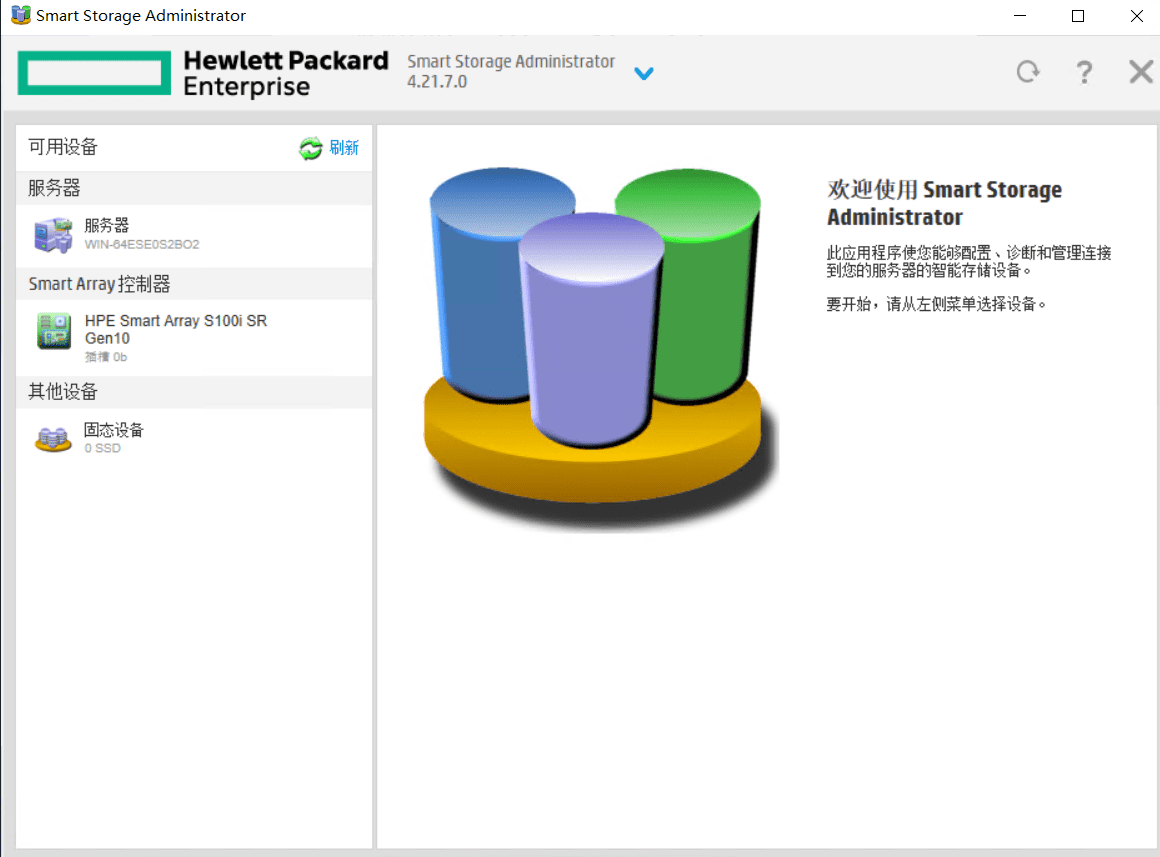Viewport: 1160px width, 857px height.
Task: Click the server computer icon
Action: pos(53,234)
